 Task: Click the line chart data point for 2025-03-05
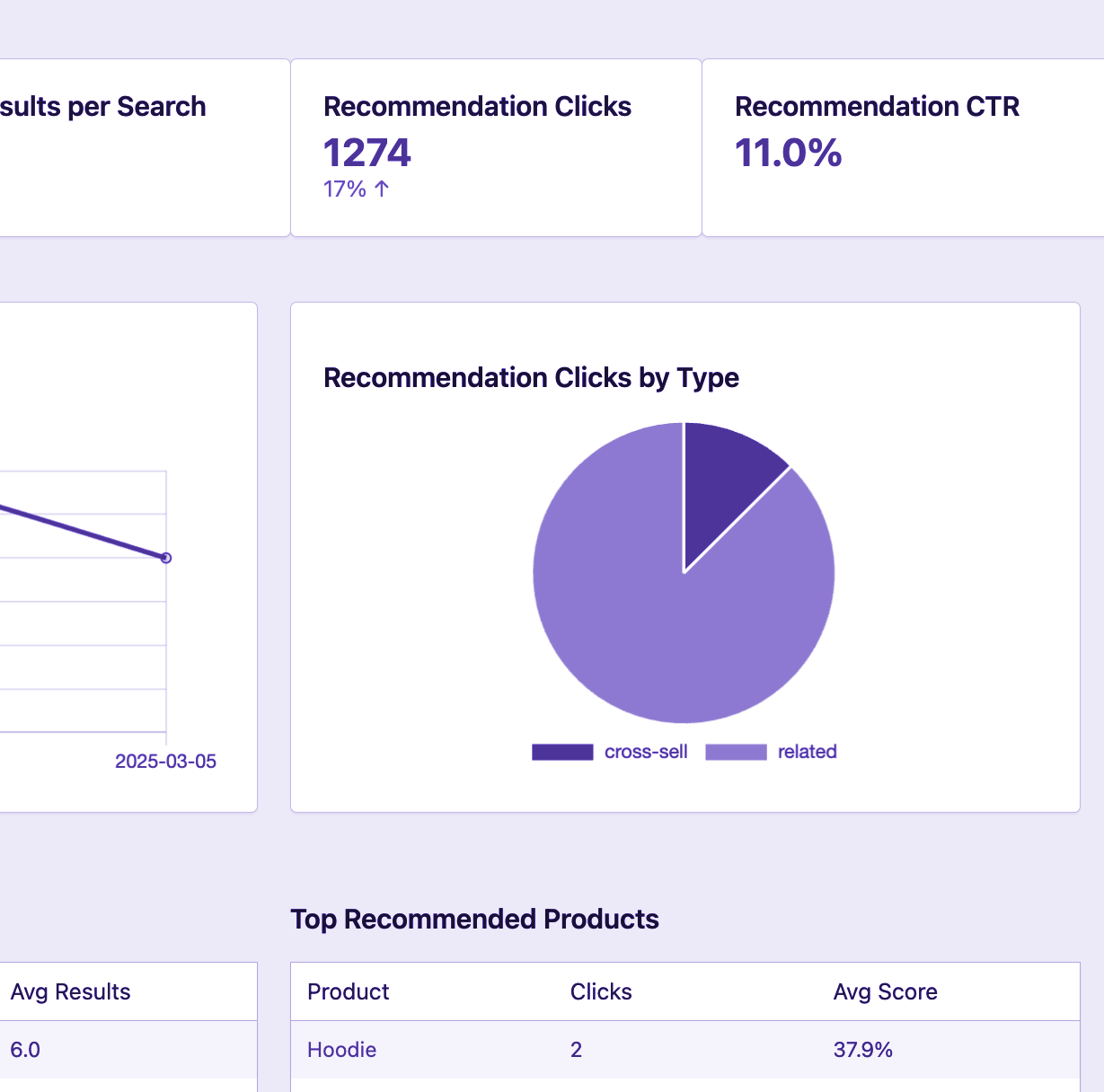[x=166, y=558]
